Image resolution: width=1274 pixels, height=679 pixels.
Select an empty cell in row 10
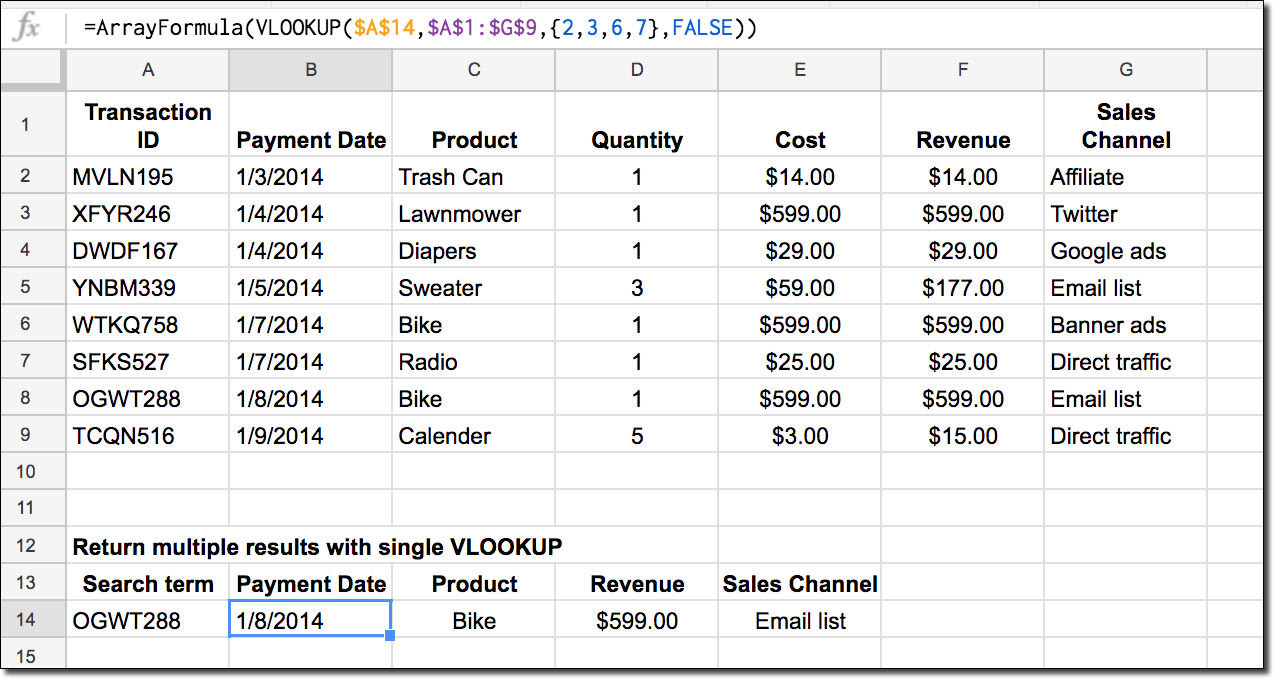(473, 472)
